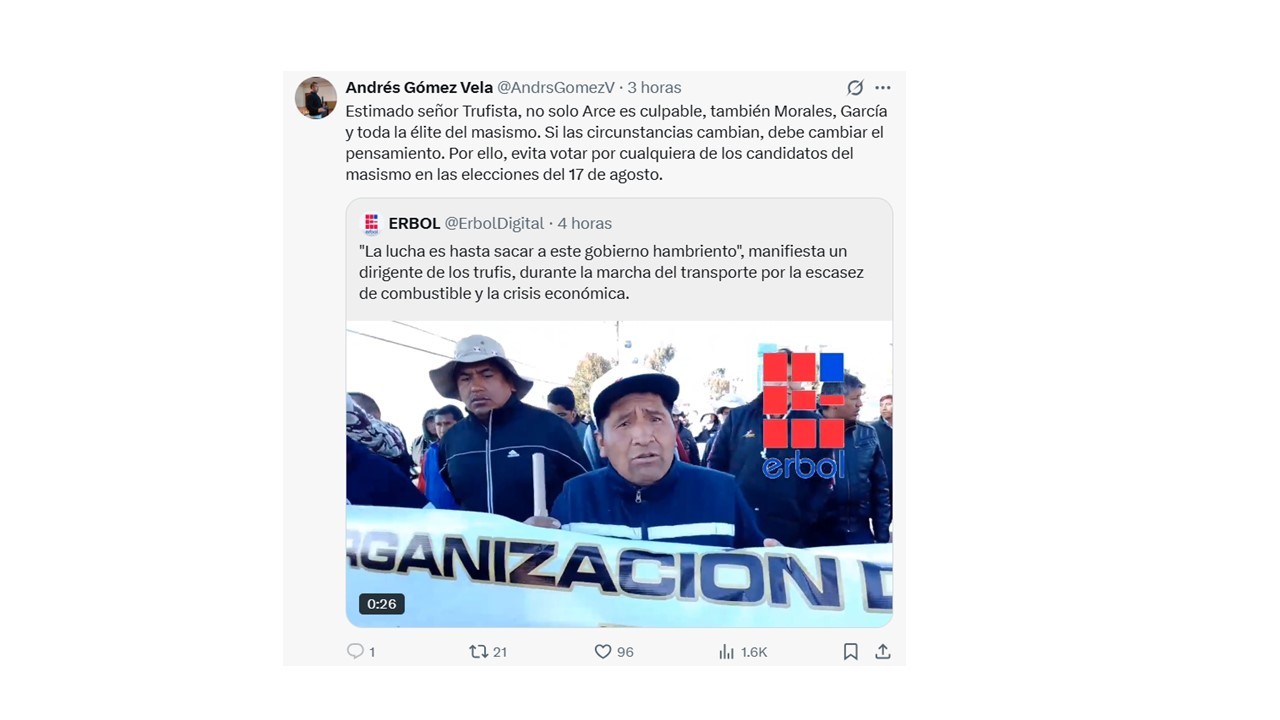The height and width of the screenshot is (720, 1280).
Task: Click the ERBOL account logo in quoted tweet
Action: point(371,223)
